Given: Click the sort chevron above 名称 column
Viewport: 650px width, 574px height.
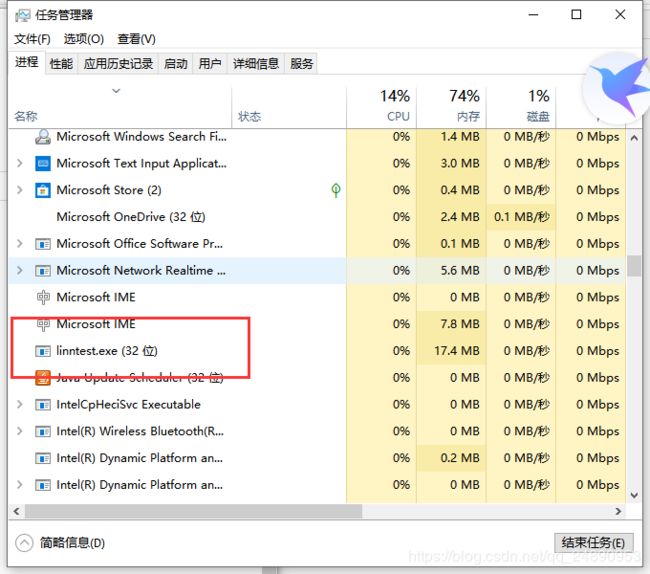Looking at the screenshot, I should click(116, 91).
